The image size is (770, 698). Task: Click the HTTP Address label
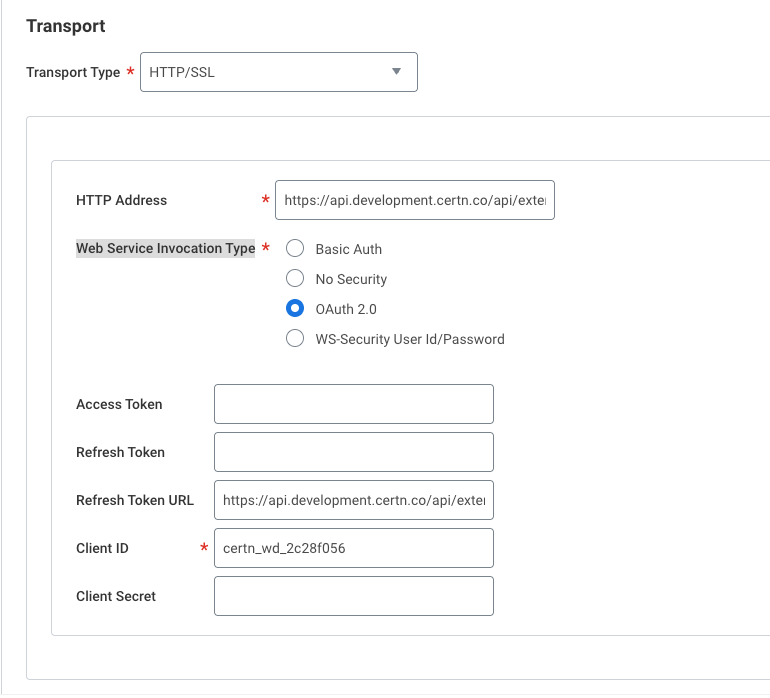click(121, 200)
